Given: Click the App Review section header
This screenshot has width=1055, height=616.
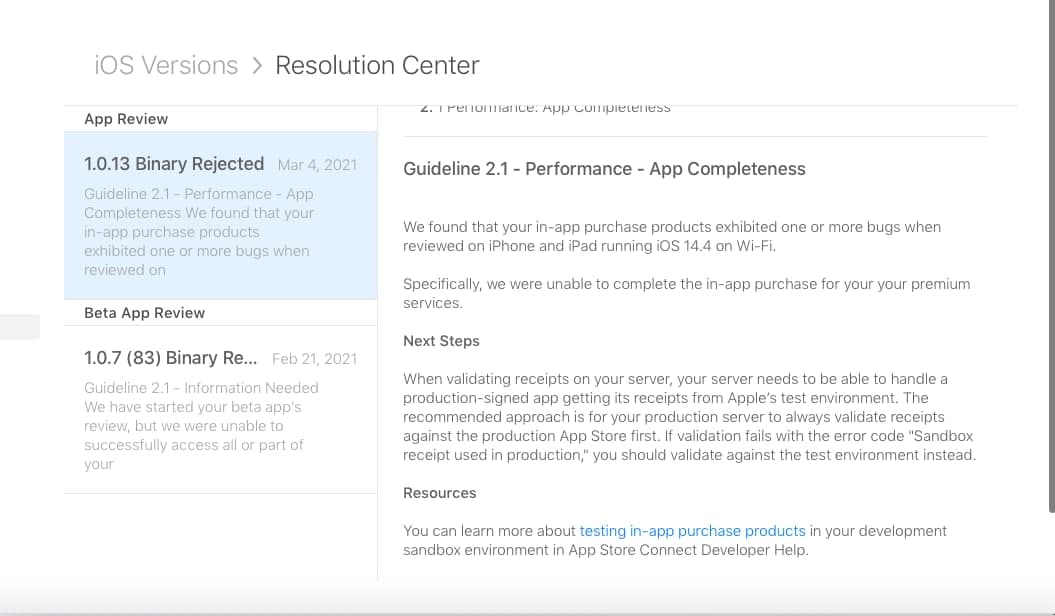Looking at the screenshot, I should coord(125,118).
